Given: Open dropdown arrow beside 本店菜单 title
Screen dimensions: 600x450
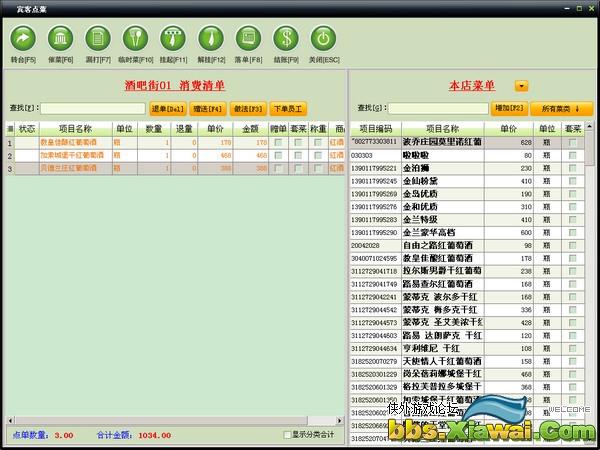Looking at the screenshot, I should 521,86.
